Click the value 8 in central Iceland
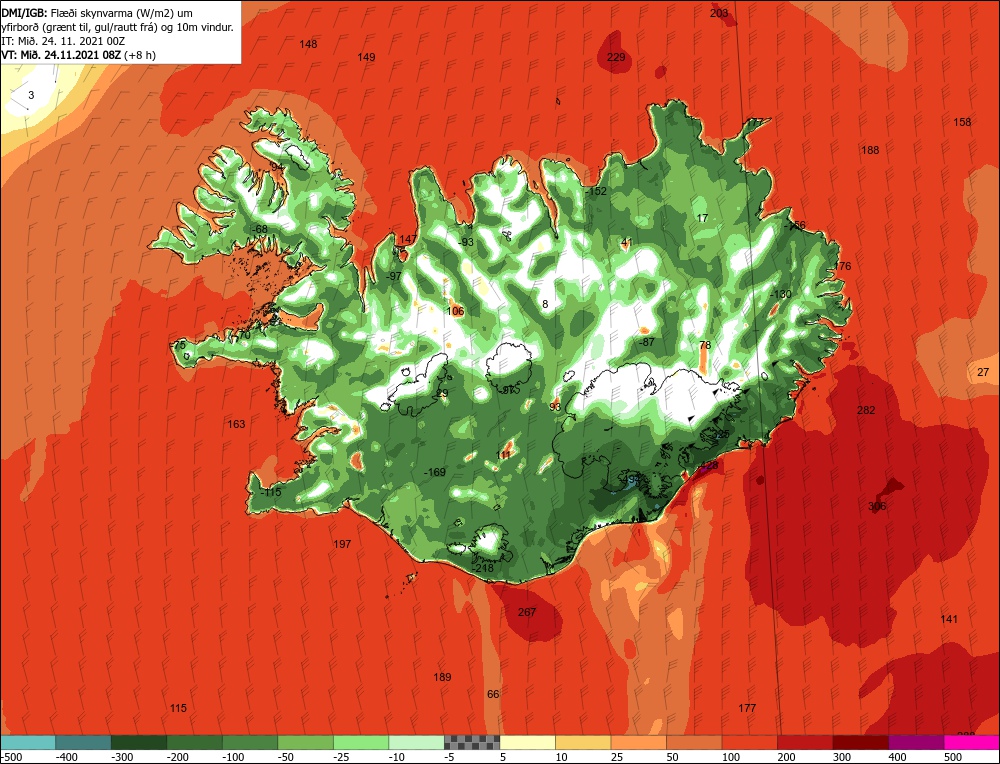This screenshot has height=764, width=1000. [545, 304]
